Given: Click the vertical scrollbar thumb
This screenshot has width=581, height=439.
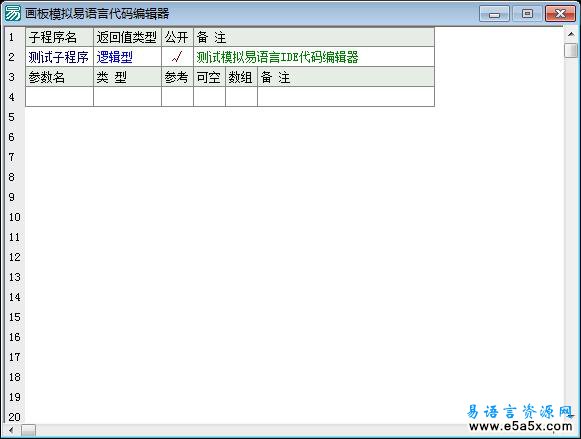Looking at the screenshot, I should 571,50.
